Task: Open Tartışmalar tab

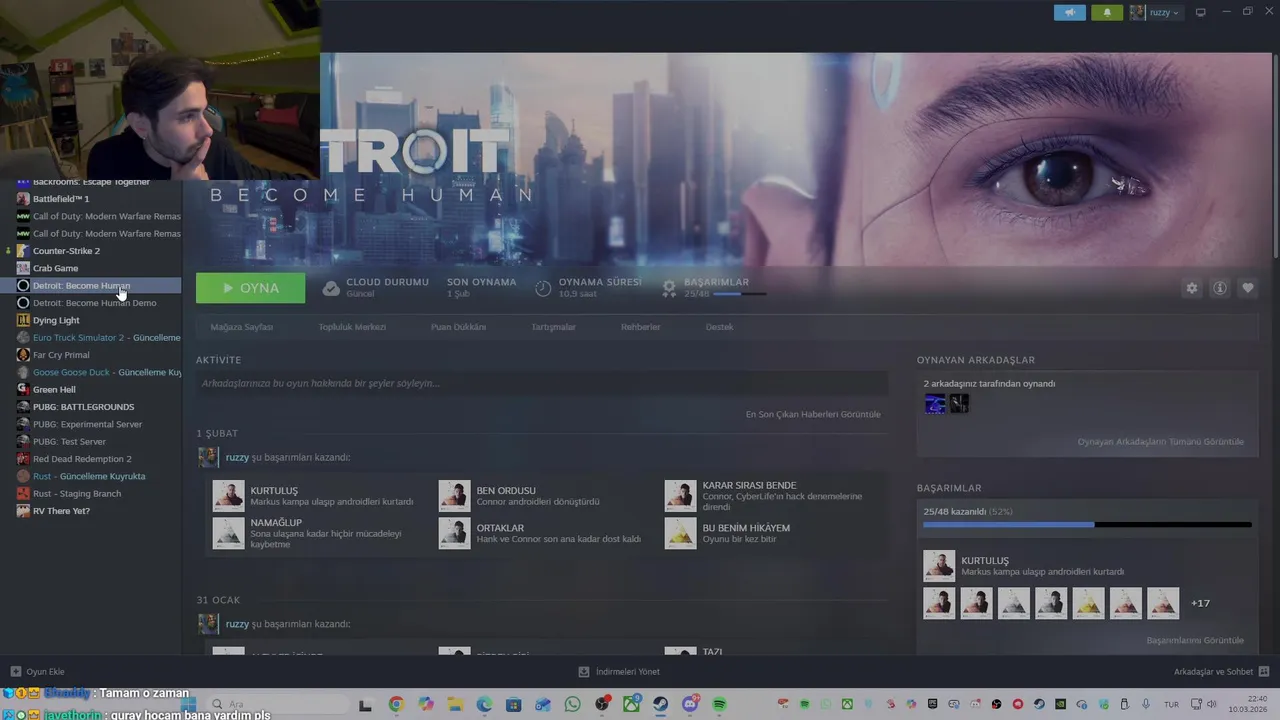Action: (553, 327)
